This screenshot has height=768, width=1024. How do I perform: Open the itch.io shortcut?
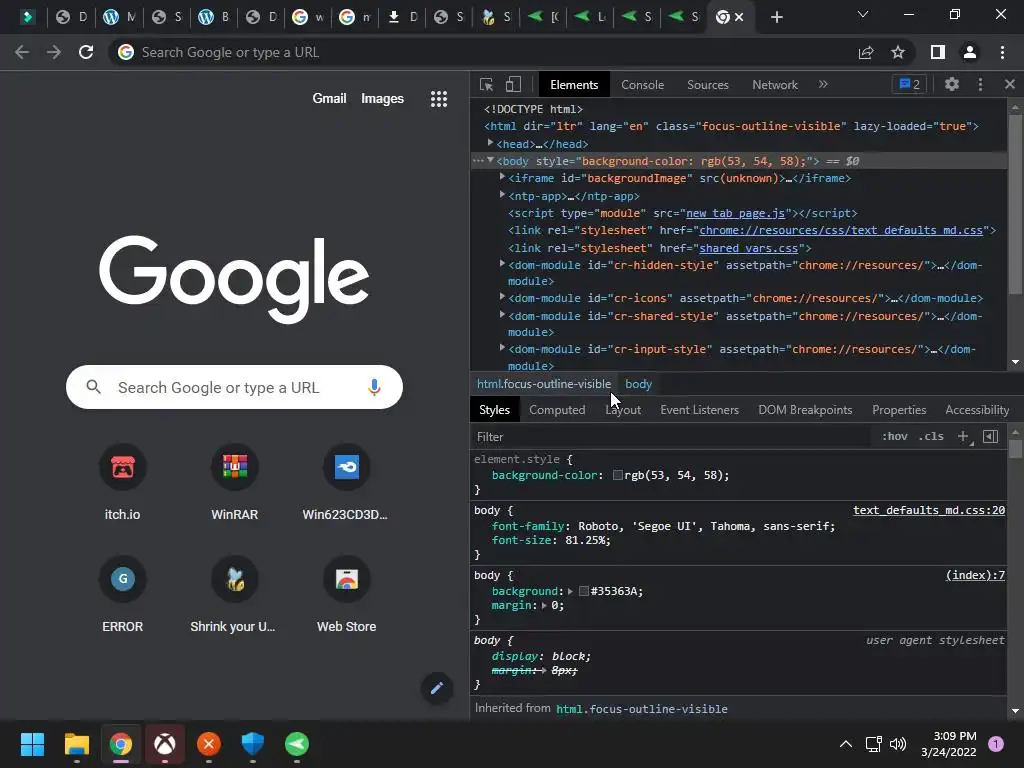[x=123, y=482]
